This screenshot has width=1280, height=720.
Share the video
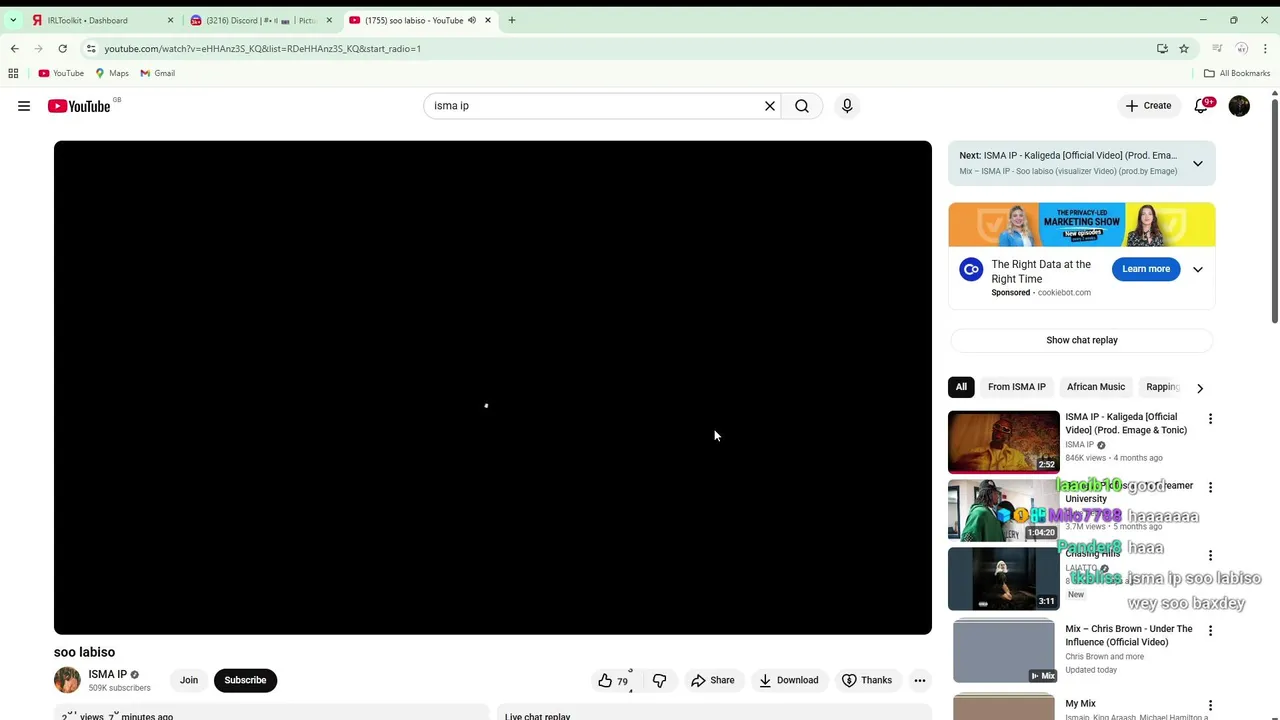tap(713, 680)
